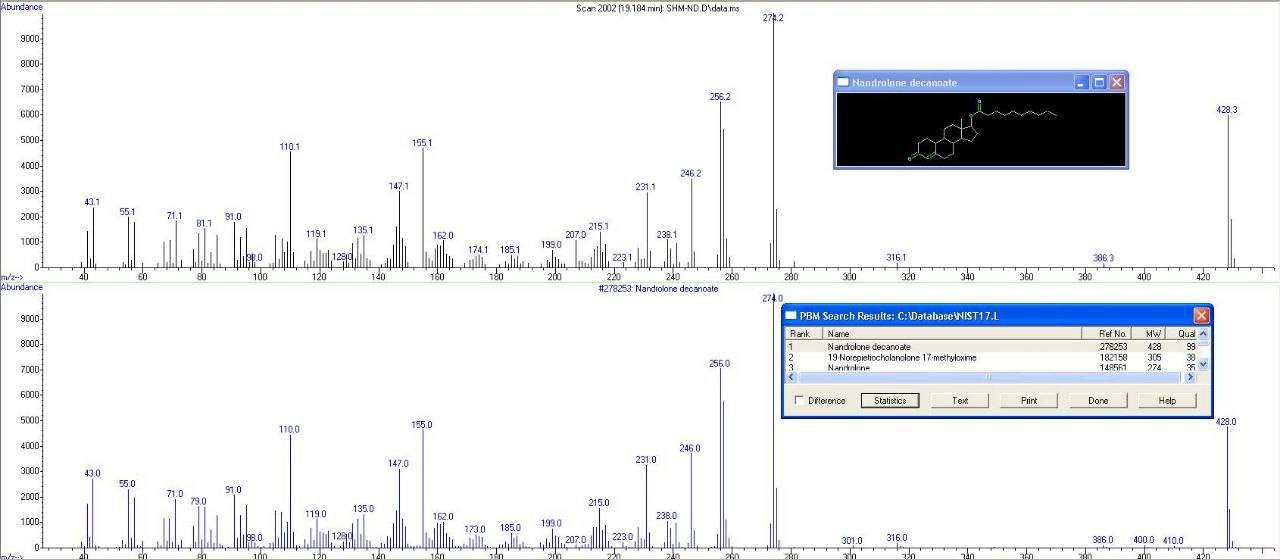Click the horizontal scrollbar left arrow

tap(793, 377)
